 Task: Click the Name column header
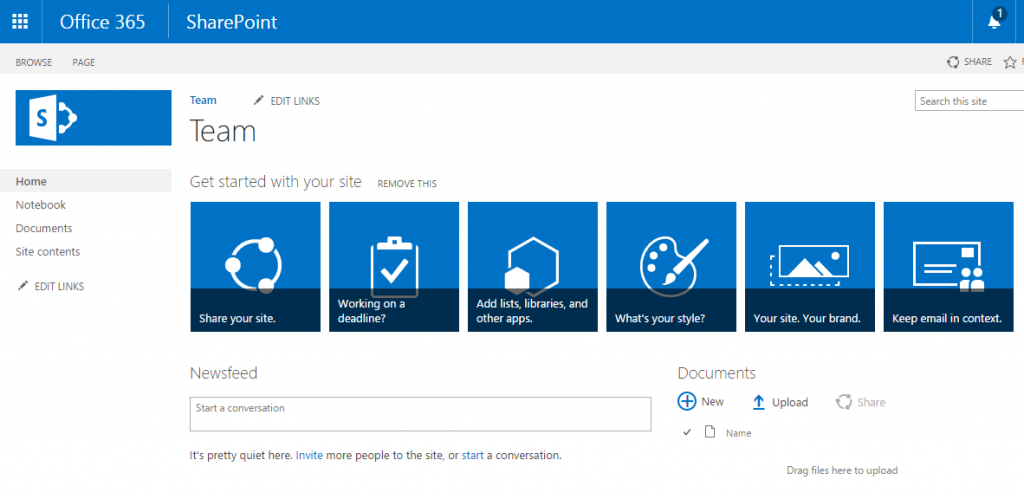click(739, 433)
